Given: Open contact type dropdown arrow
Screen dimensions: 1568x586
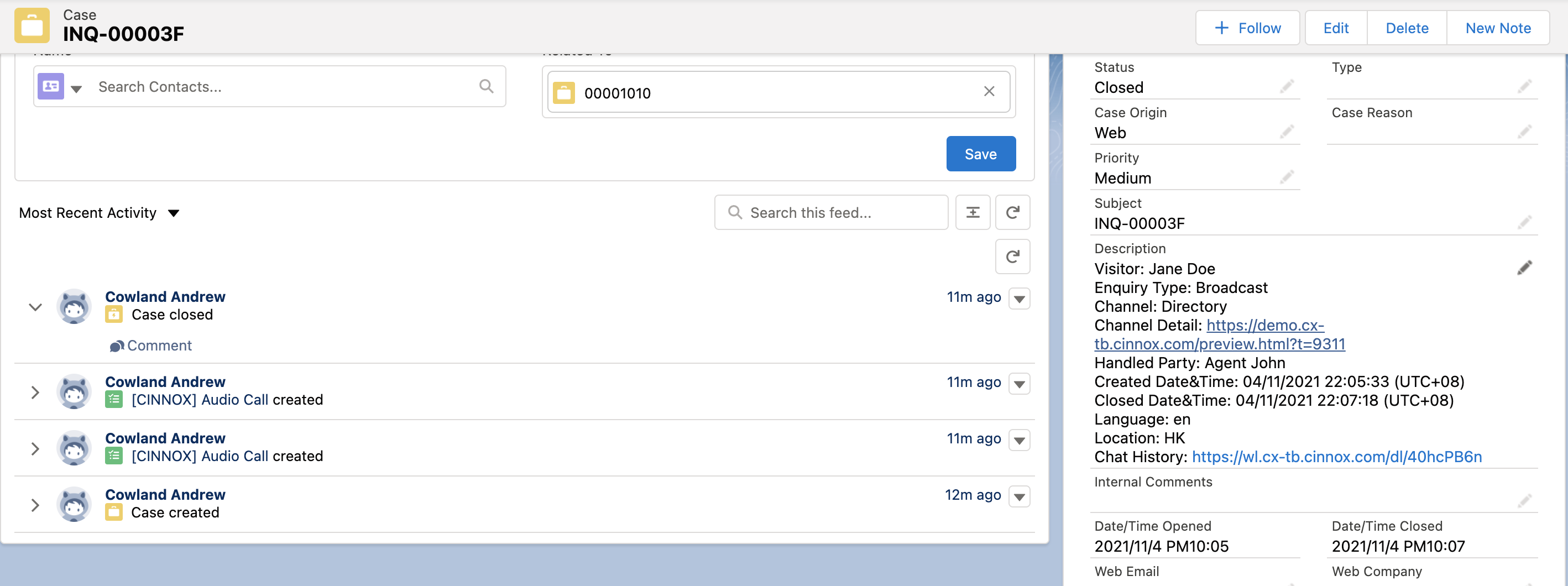Looking at the screenshot, I should [76, 89].
